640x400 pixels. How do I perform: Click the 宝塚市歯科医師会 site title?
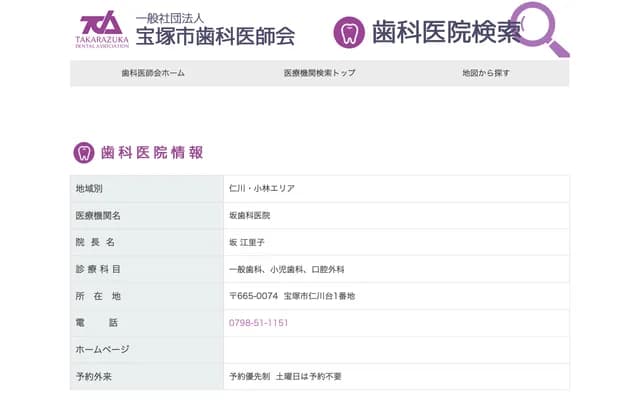coord(215,38)
